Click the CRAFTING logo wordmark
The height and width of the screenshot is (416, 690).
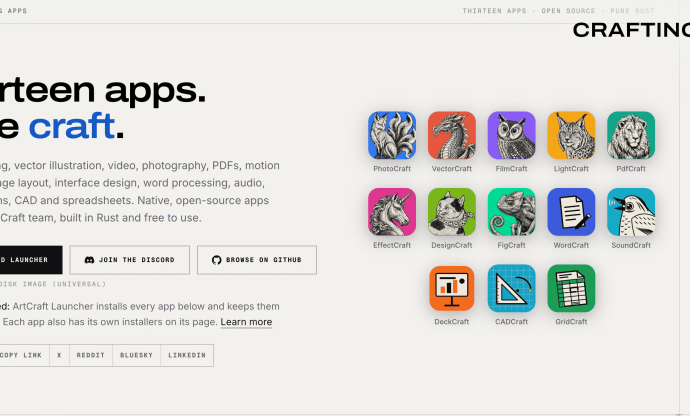point(631,30)
